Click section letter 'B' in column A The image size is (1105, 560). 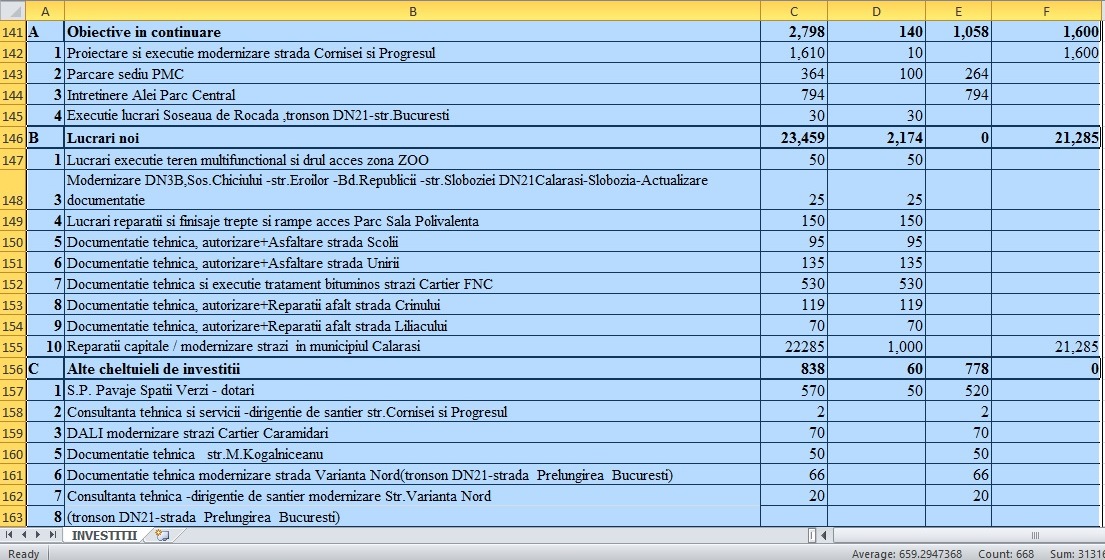(45, 138)
